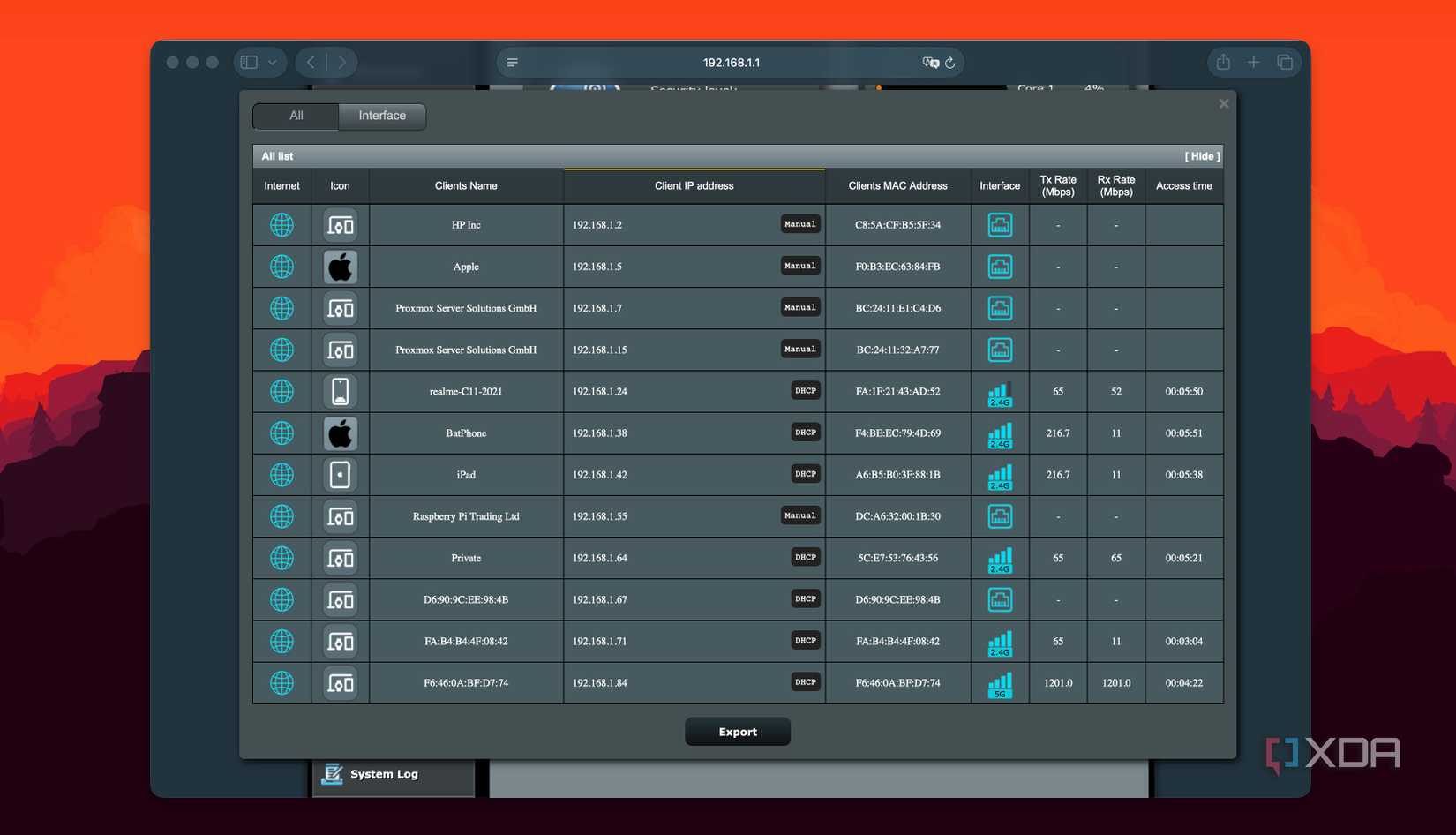This screenshot has height=835, width=1456.
Task: Click the wired interface icon for 192.168.1.67
Action: point(1000,599)
